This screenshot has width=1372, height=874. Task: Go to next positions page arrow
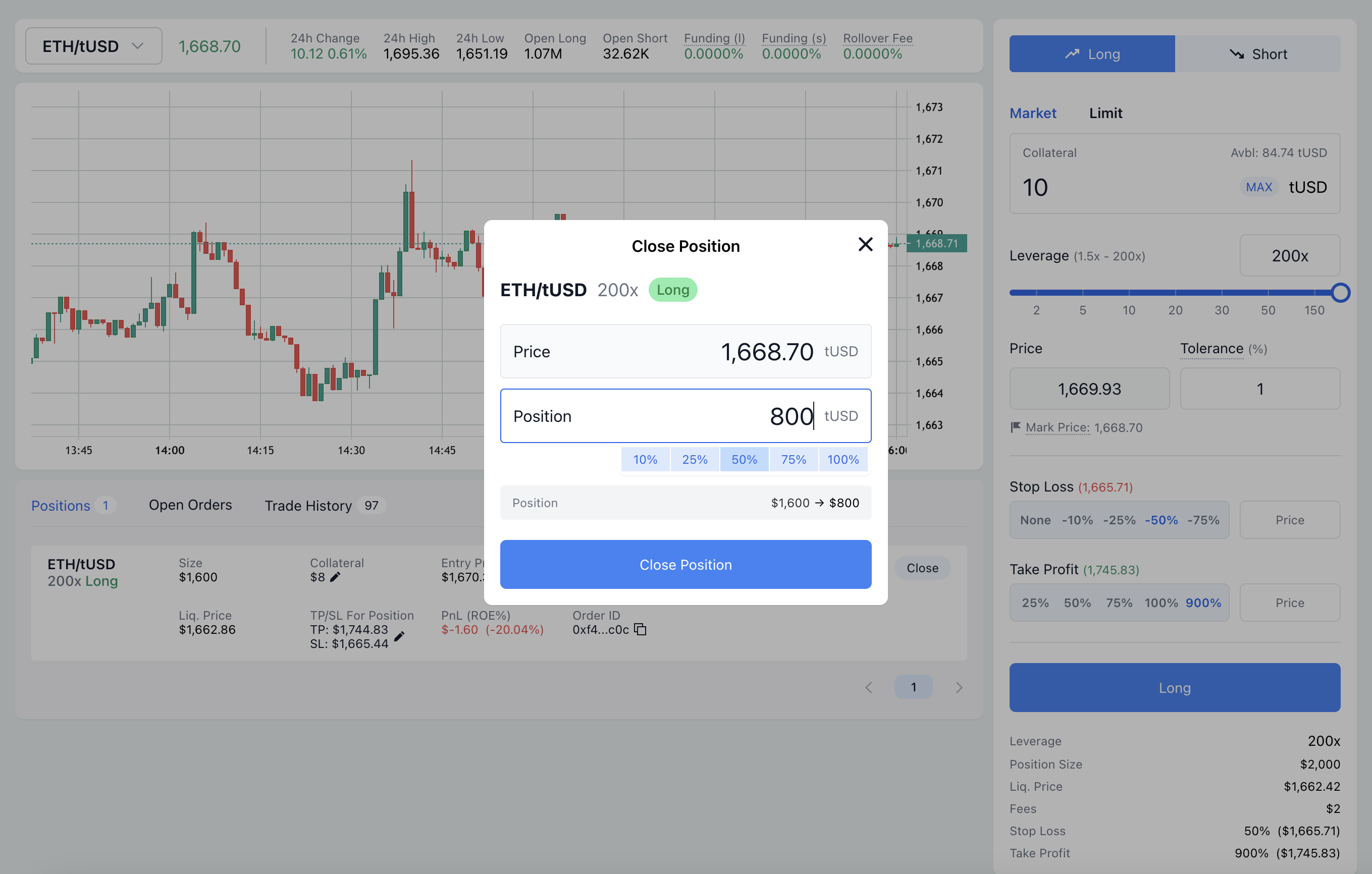click(x=959, y=688)
